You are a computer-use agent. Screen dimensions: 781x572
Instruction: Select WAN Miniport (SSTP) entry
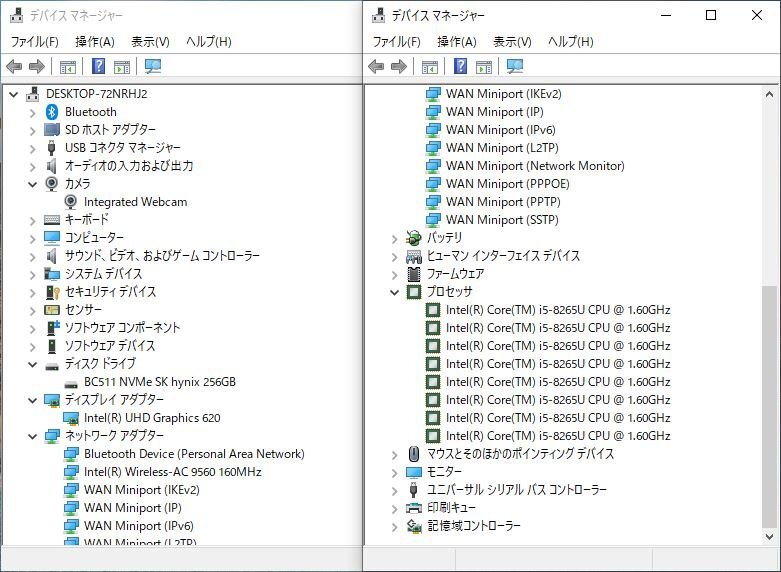point(502,220)
